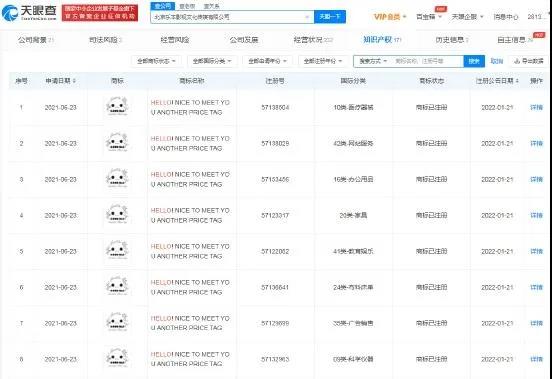This screenshot has width=552, height=379.
Task: Expand the 百宝箱 menu
Action: 428,17
